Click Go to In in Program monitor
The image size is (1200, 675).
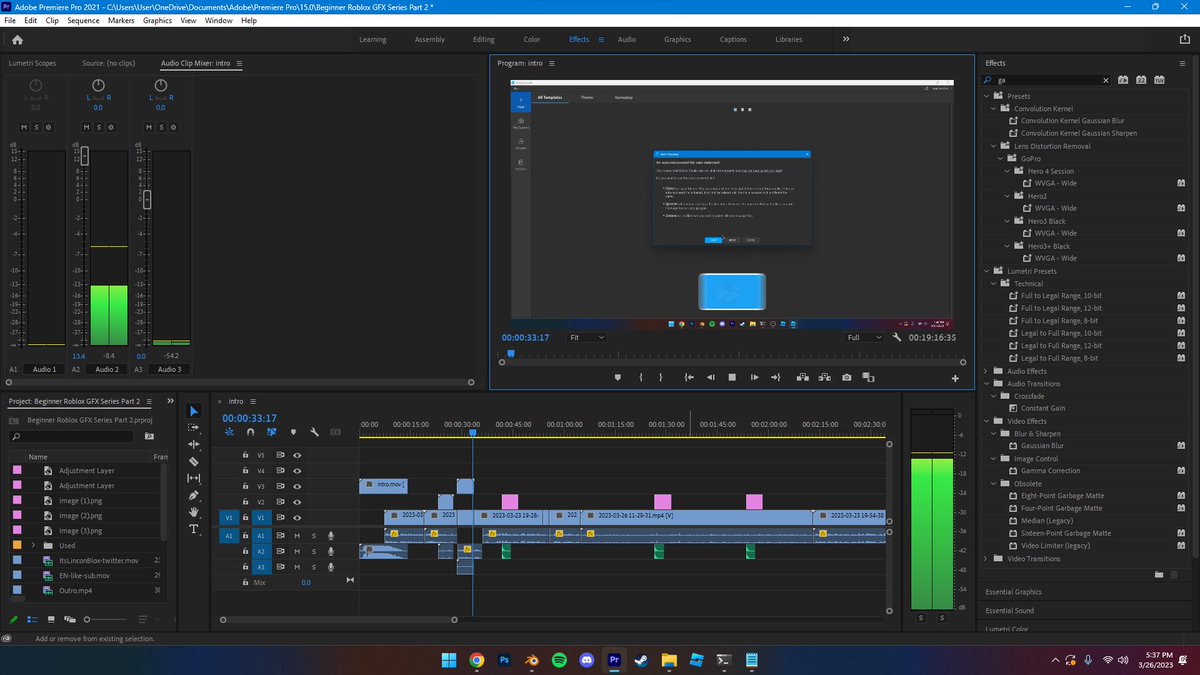coord(689,377)
